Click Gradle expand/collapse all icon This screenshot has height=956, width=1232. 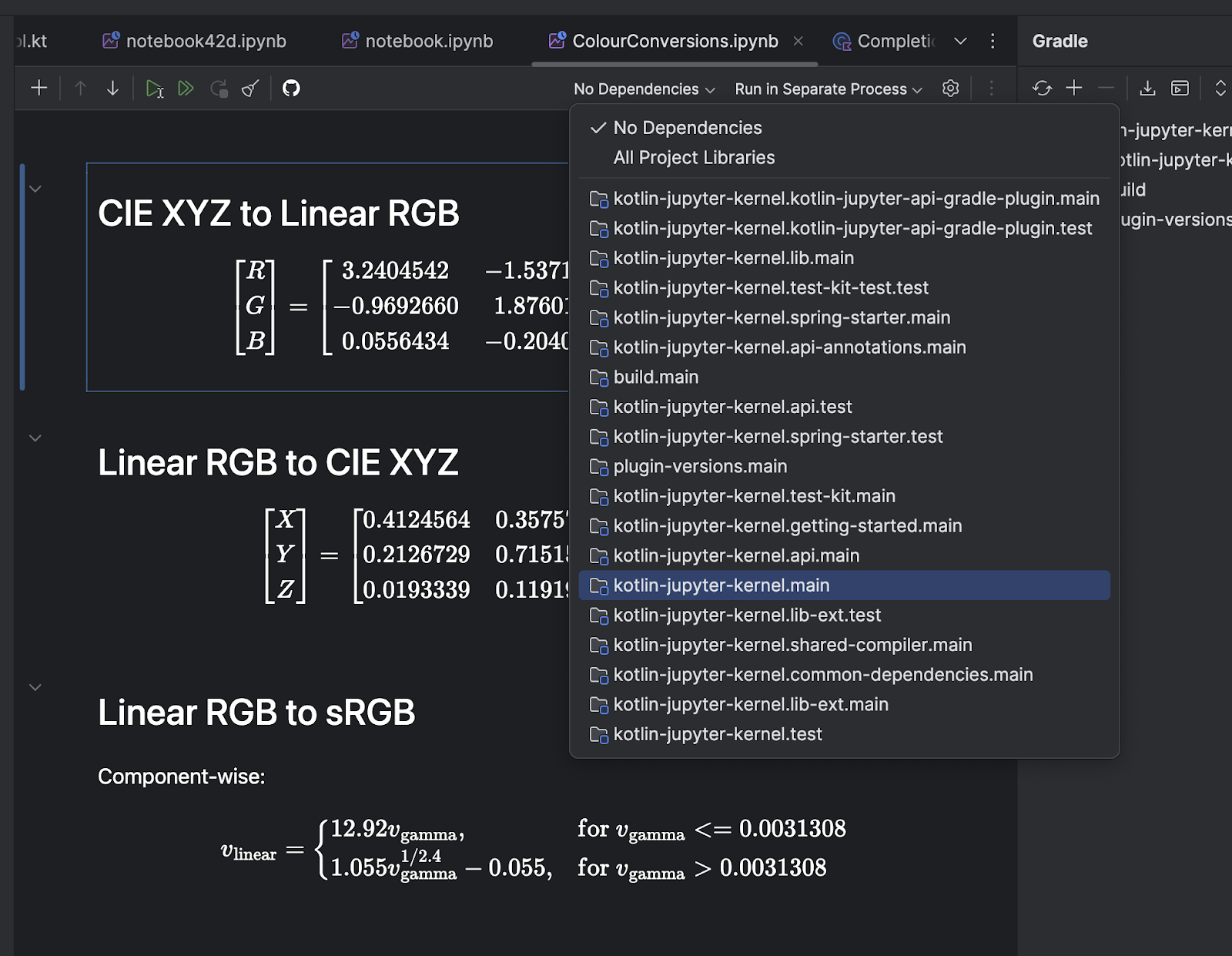1220,89
